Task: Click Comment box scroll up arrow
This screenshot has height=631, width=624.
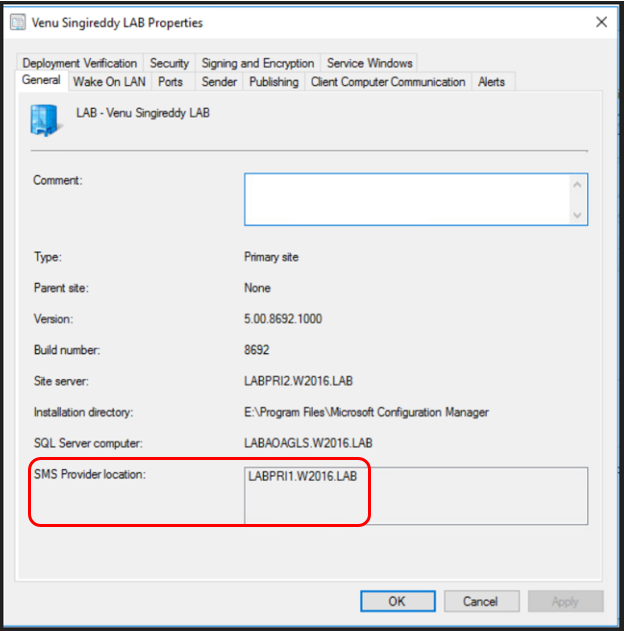Action: (x=577, y=185)
